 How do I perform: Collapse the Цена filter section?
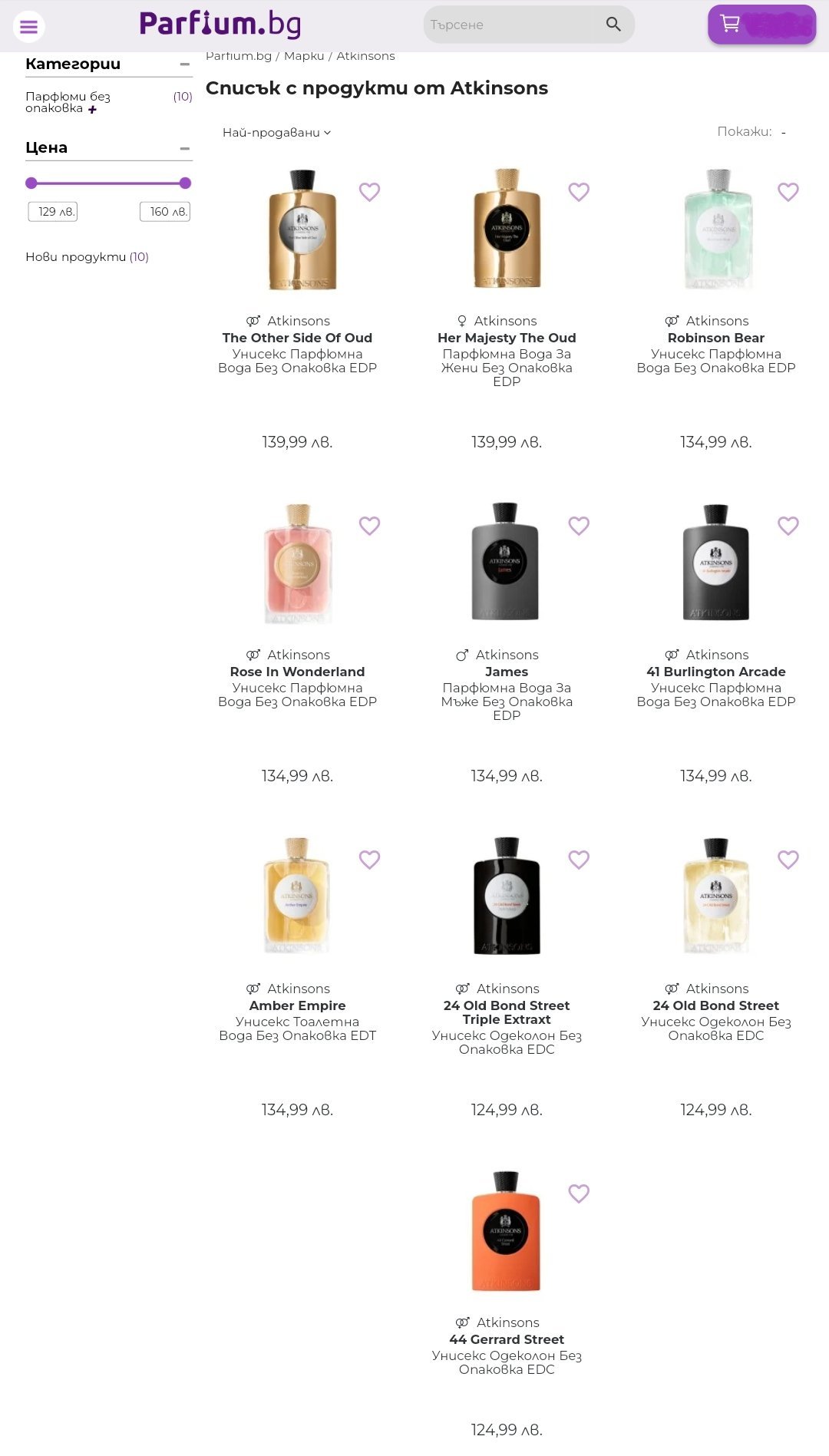pyautogui.click(x=185, y=148)
